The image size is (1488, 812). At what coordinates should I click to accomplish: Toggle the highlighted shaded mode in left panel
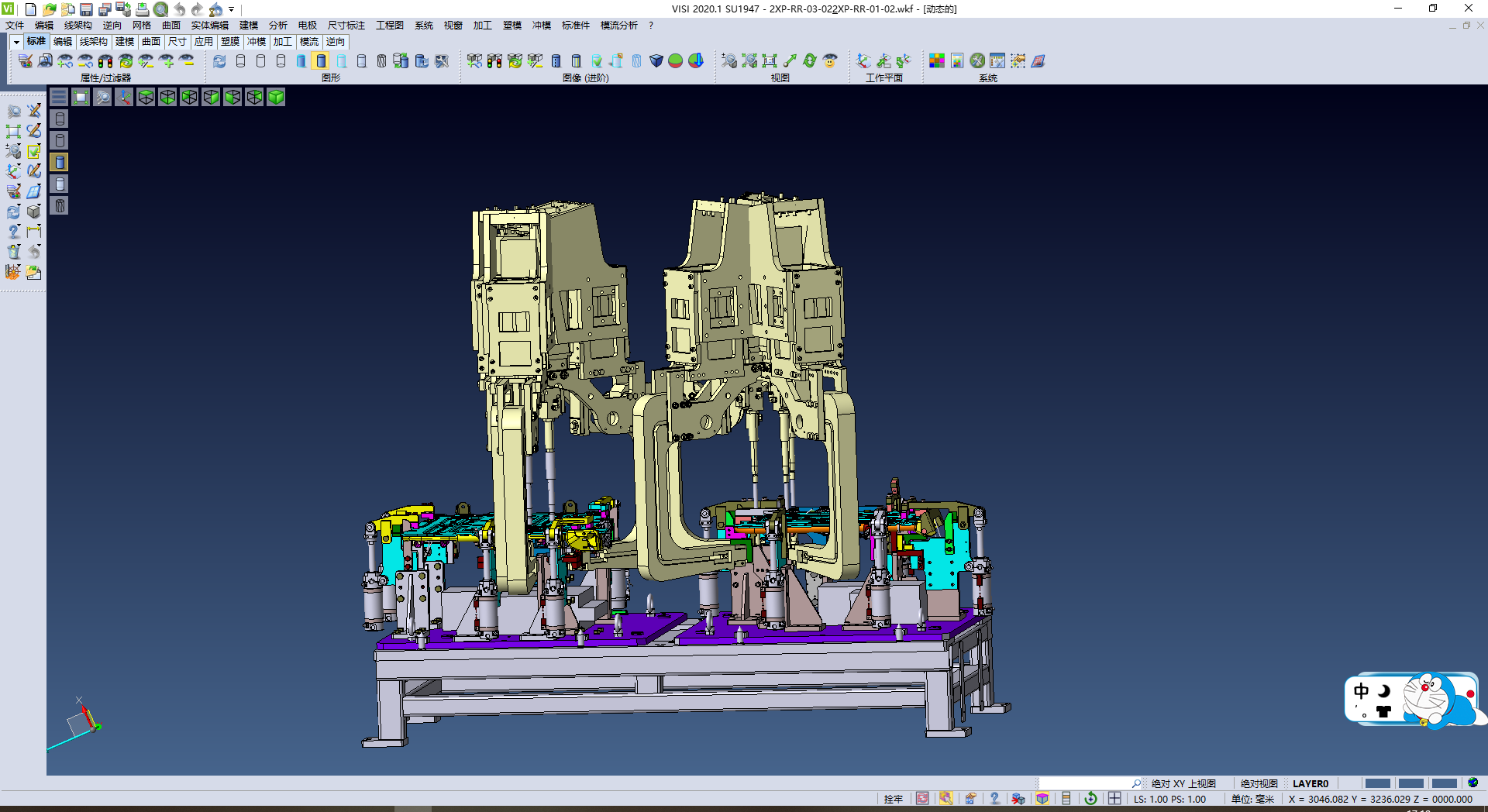point(60,162)
